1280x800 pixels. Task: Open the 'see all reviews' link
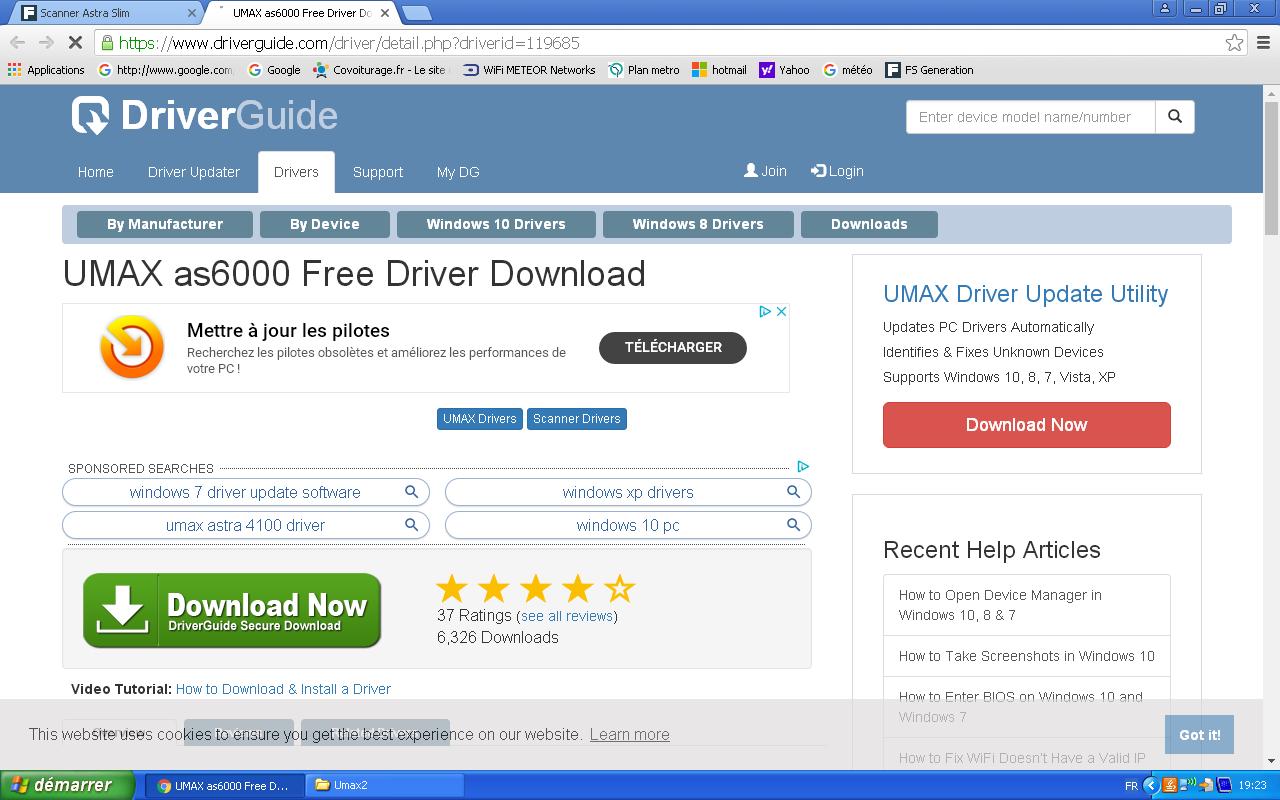567,616
